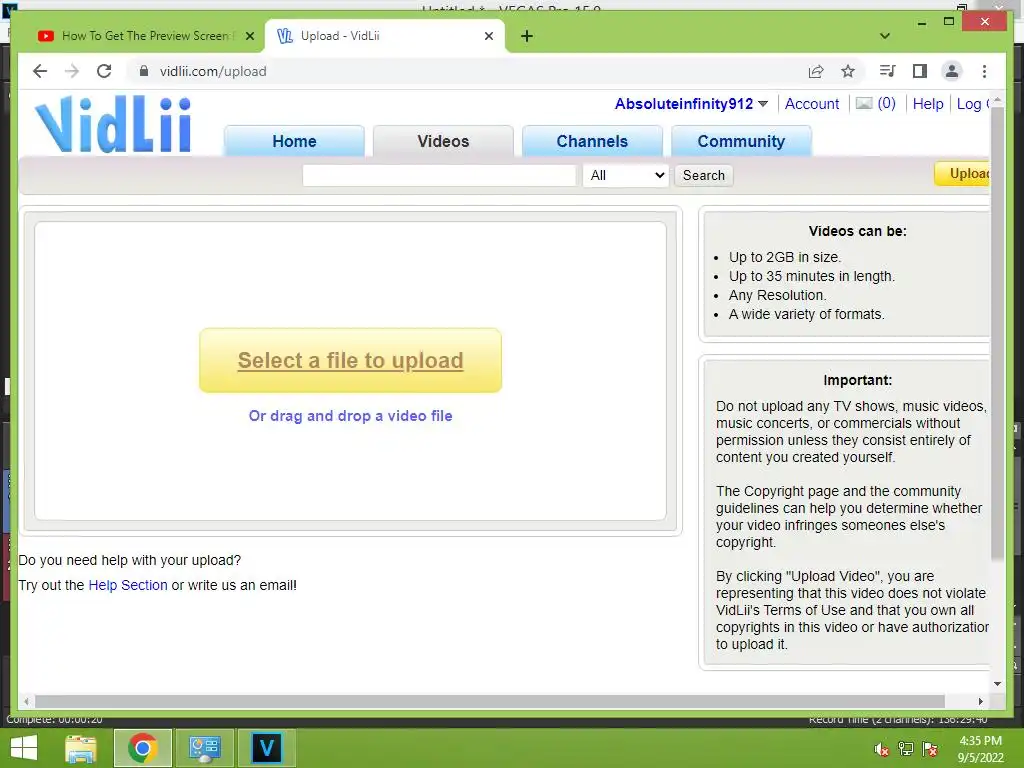Click the vertical page scrollbar
The width and height of the screenshot is (1024, 768).
(x=997, y=333)
